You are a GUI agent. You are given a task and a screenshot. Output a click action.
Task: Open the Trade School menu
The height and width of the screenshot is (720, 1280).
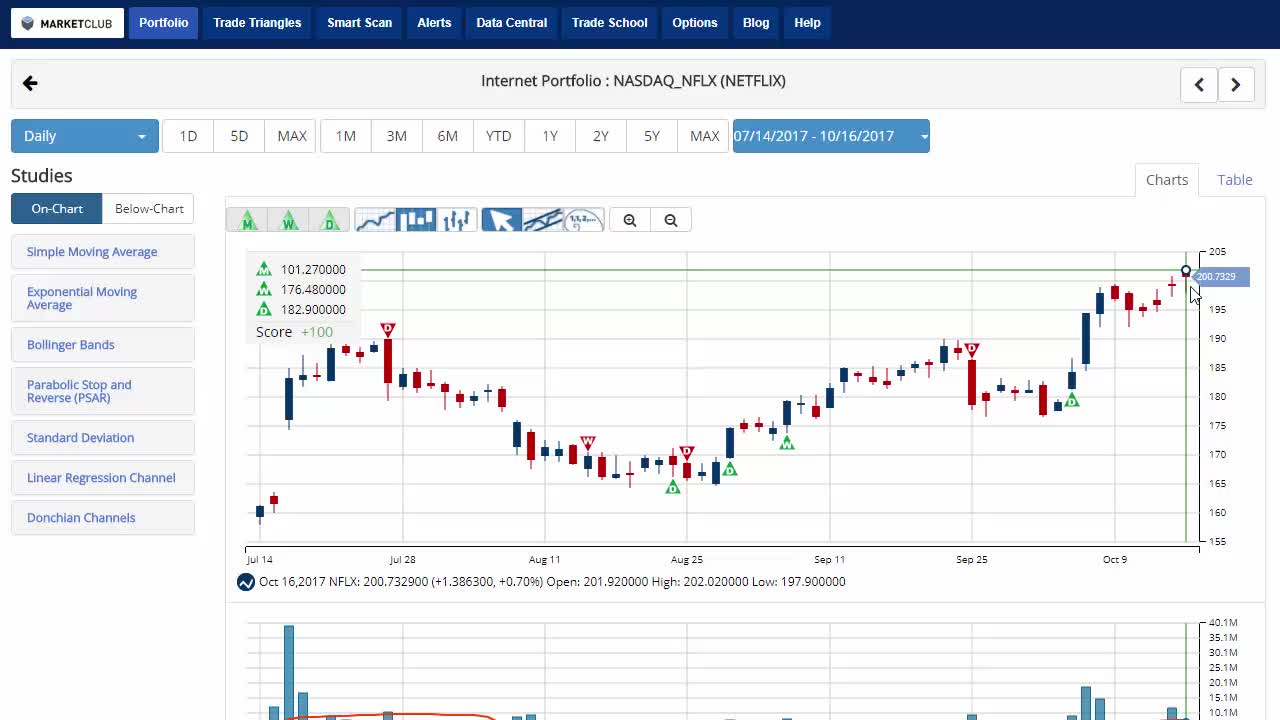[x=610, y=23]
